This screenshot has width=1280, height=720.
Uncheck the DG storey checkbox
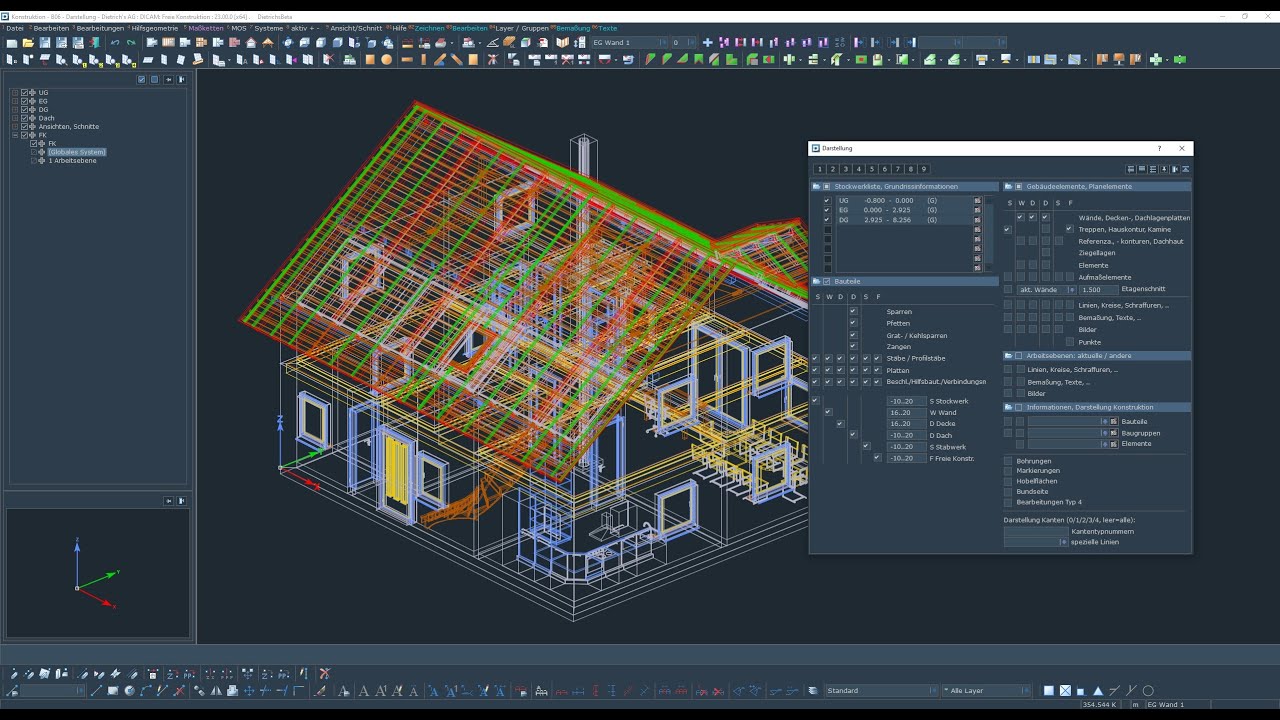pyautogui.click(x=827, y=219)
